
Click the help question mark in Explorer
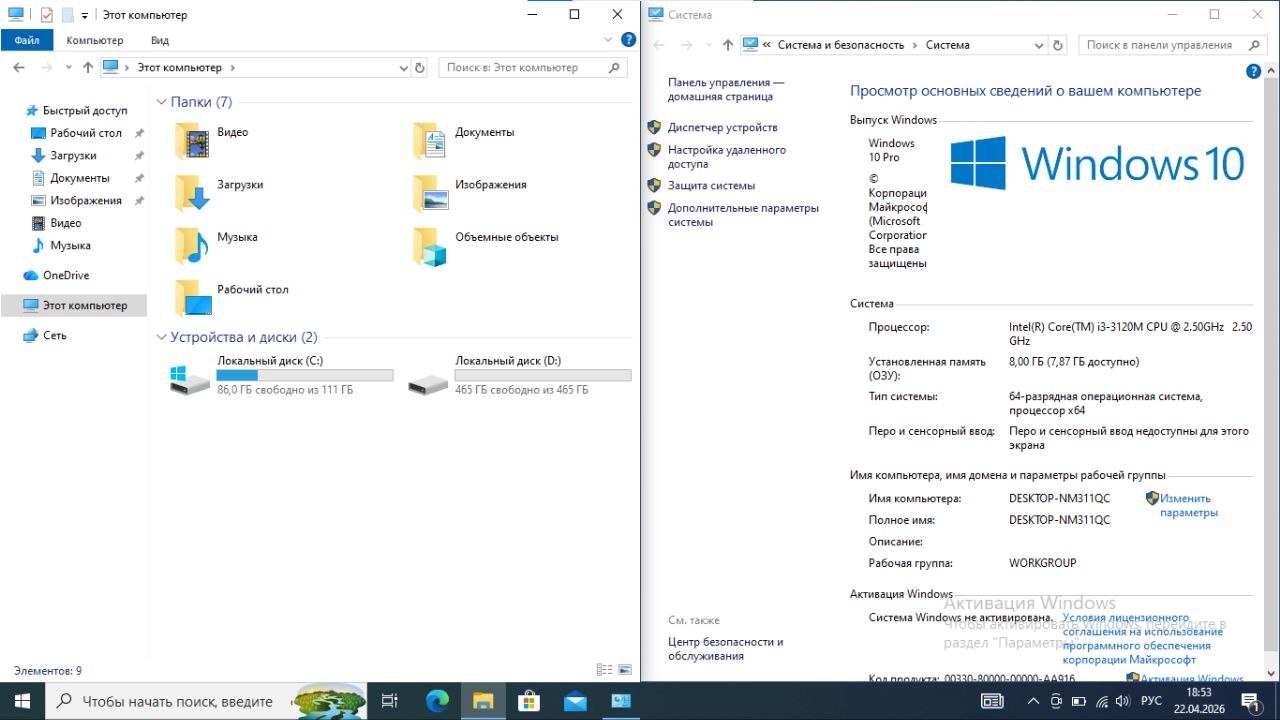(628, 40)
